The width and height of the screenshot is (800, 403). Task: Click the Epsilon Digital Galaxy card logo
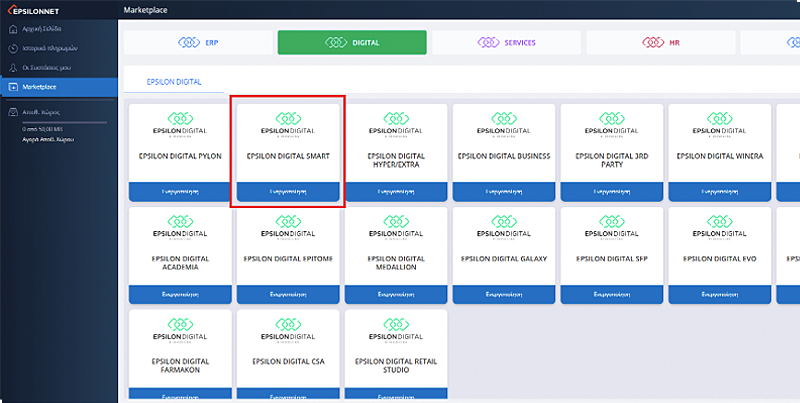(x=504, y=227)
